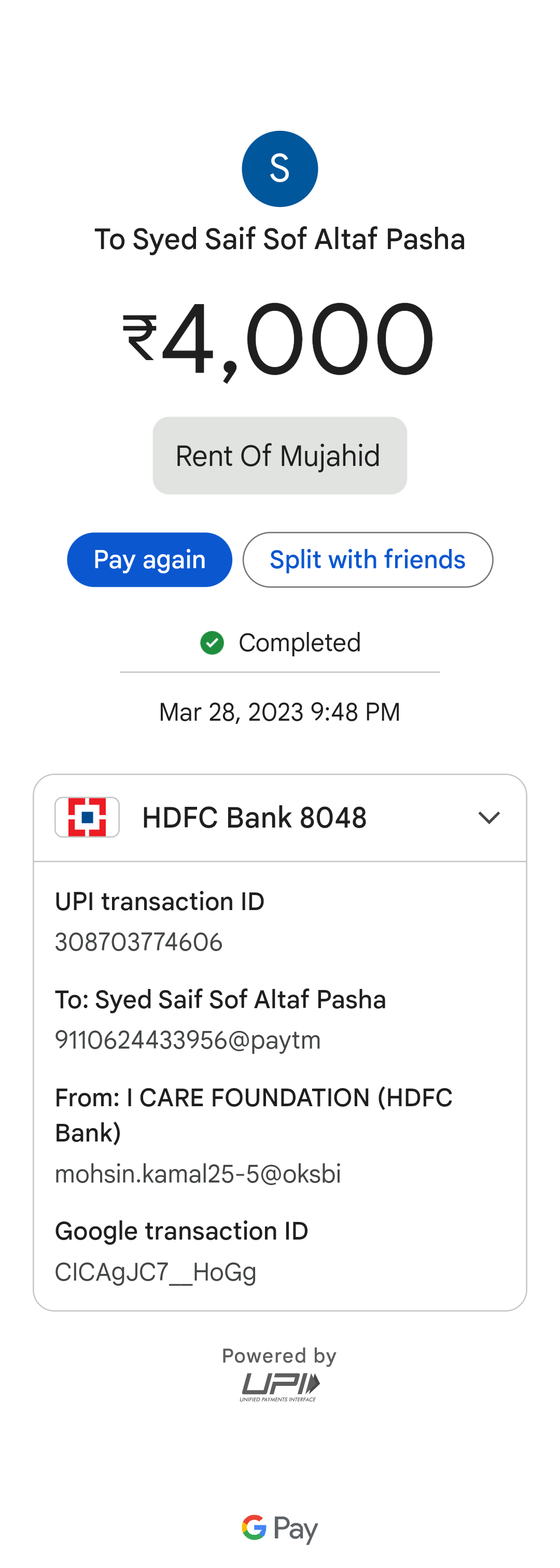Expand the HDFC Bank 8048 chevron
The image size is (560, 1568).
tap(489, 818)
